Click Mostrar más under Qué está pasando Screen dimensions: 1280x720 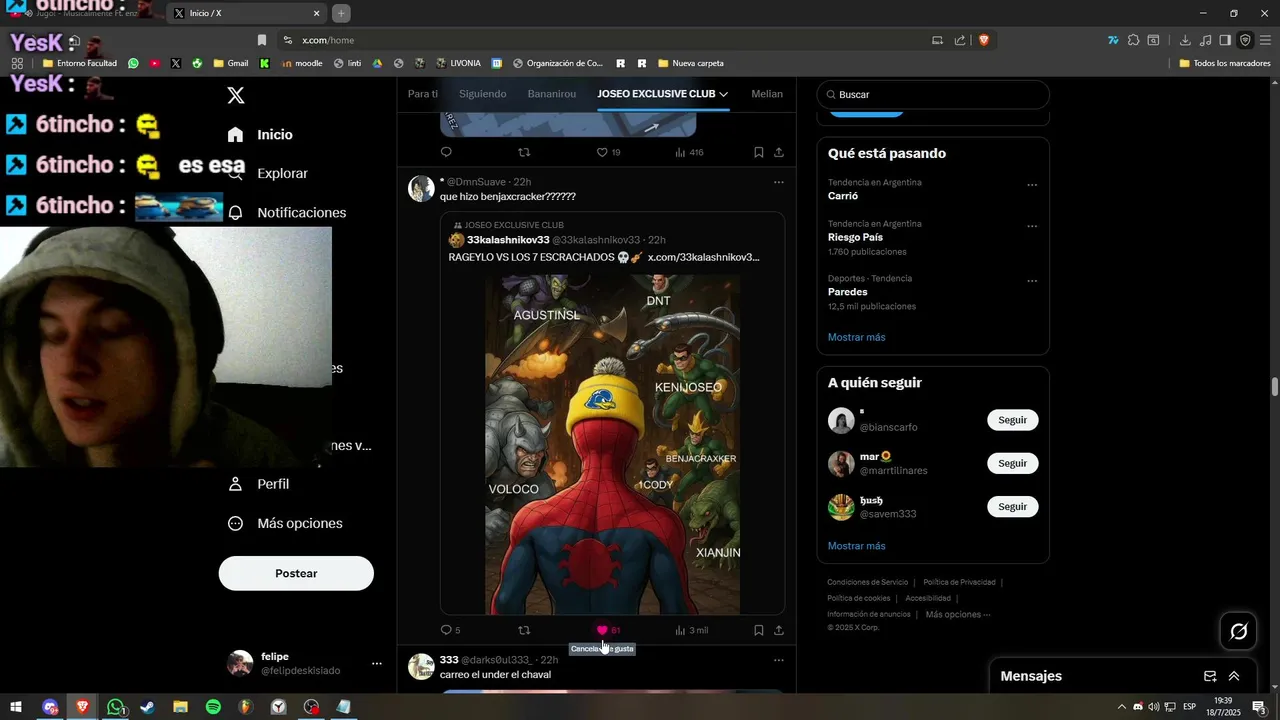[856, 337]
